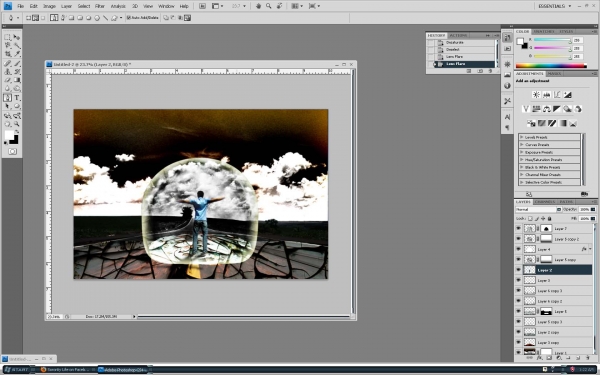Select the Eyedropper tool
Viewport: 600px width, 375px height.
pos(17,54)
